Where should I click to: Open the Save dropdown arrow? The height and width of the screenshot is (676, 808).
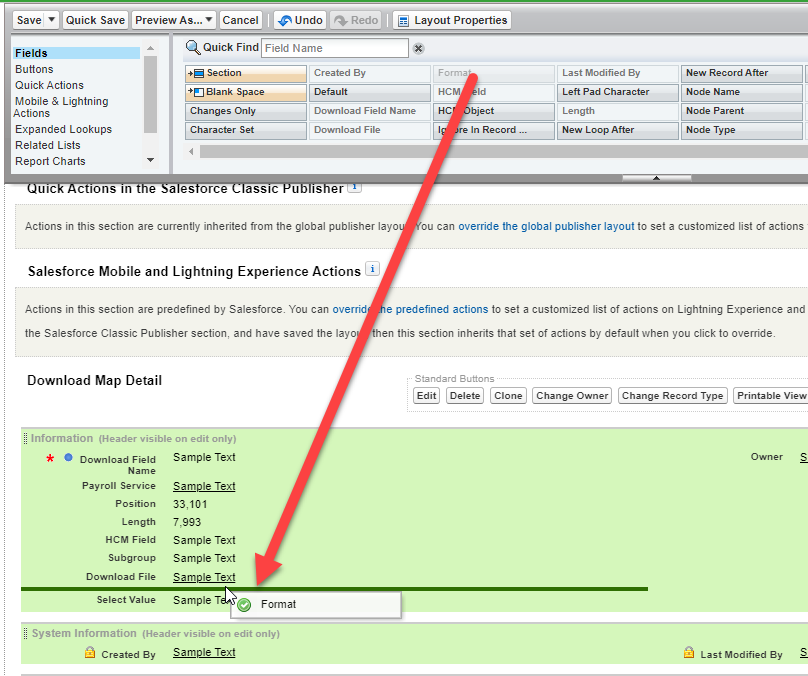(x=52, y=20)
